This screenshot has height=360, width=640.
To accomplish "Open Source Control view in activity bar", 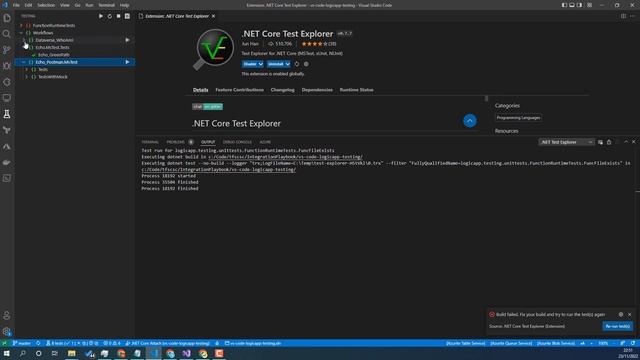I will click(7, 50).
